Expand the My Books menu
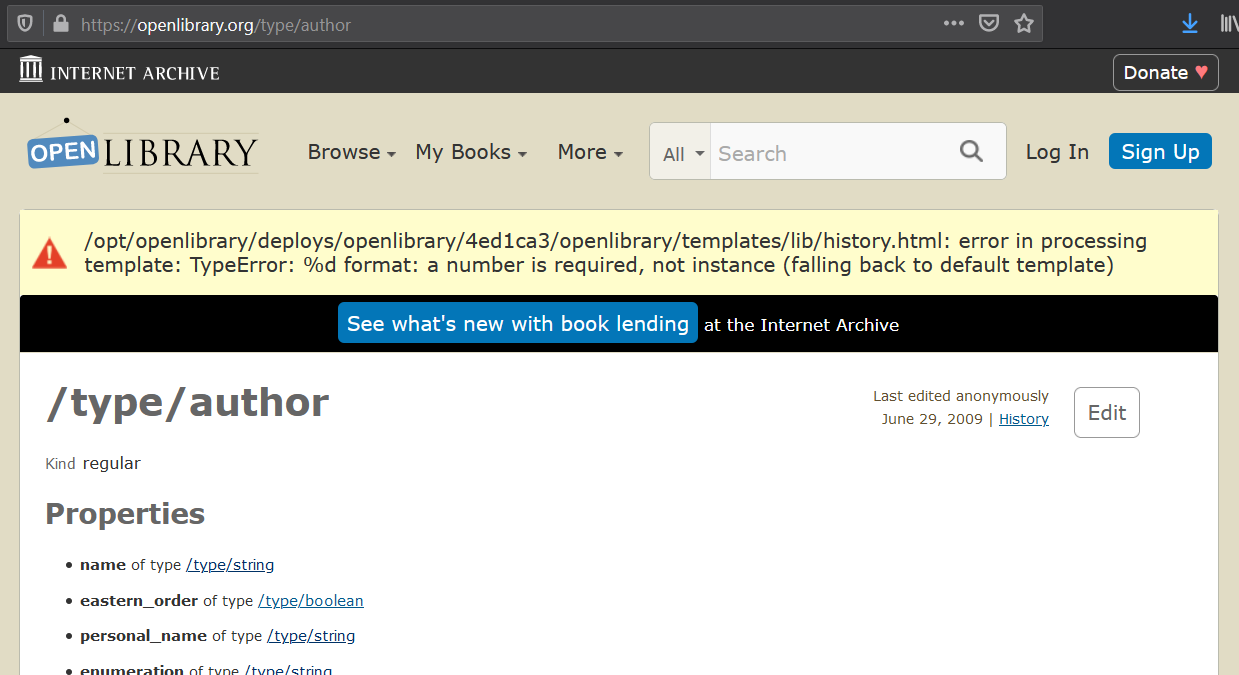Viewport: 1239px width, 675px height. pos(471,152)
